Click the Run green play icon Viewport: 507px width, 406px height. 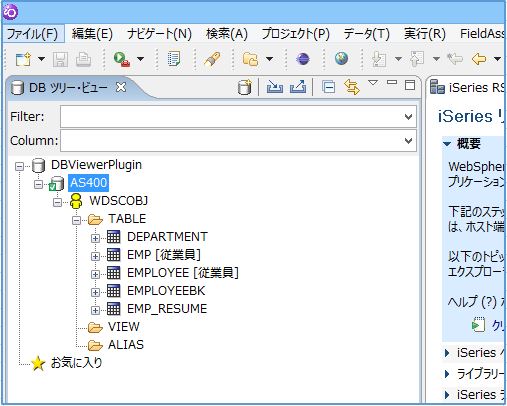click(122, 59)
